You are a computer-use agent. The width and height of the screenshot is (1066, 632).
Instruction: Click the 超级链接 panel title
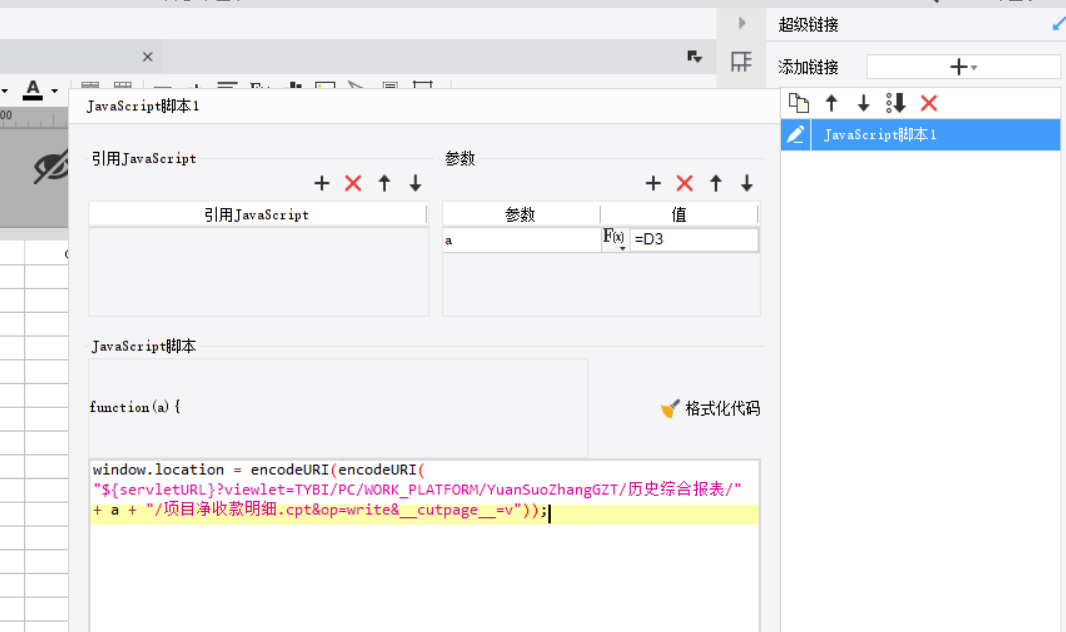pos(808,25)
